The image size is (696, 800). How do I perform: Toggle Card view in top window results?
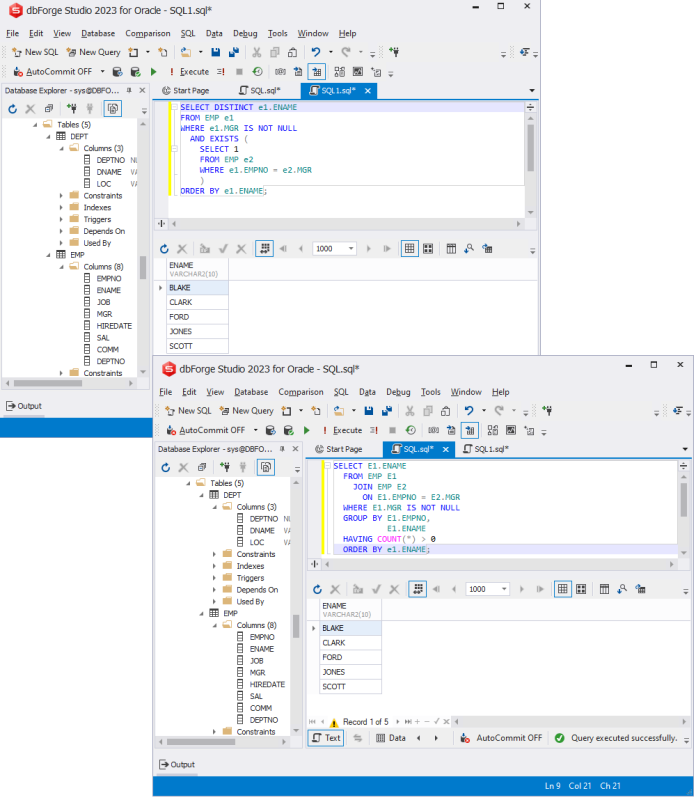428,249
